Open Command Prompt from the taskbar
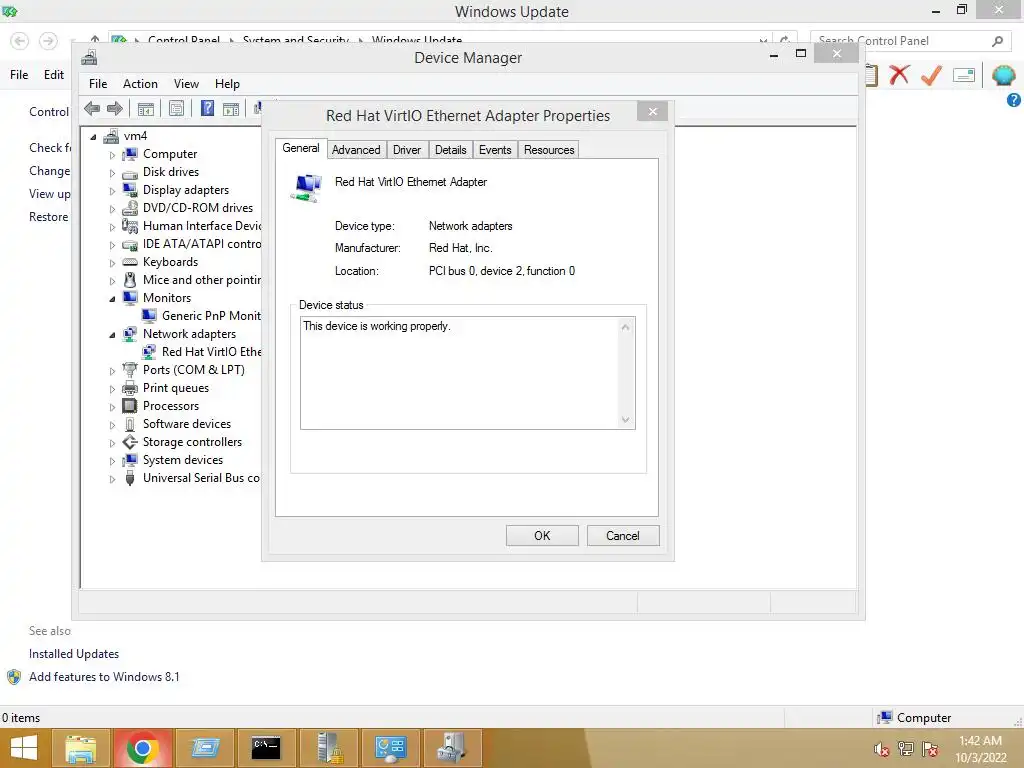Image resolution: width=1024 pixels, height=768 pixels. [266, 748]
